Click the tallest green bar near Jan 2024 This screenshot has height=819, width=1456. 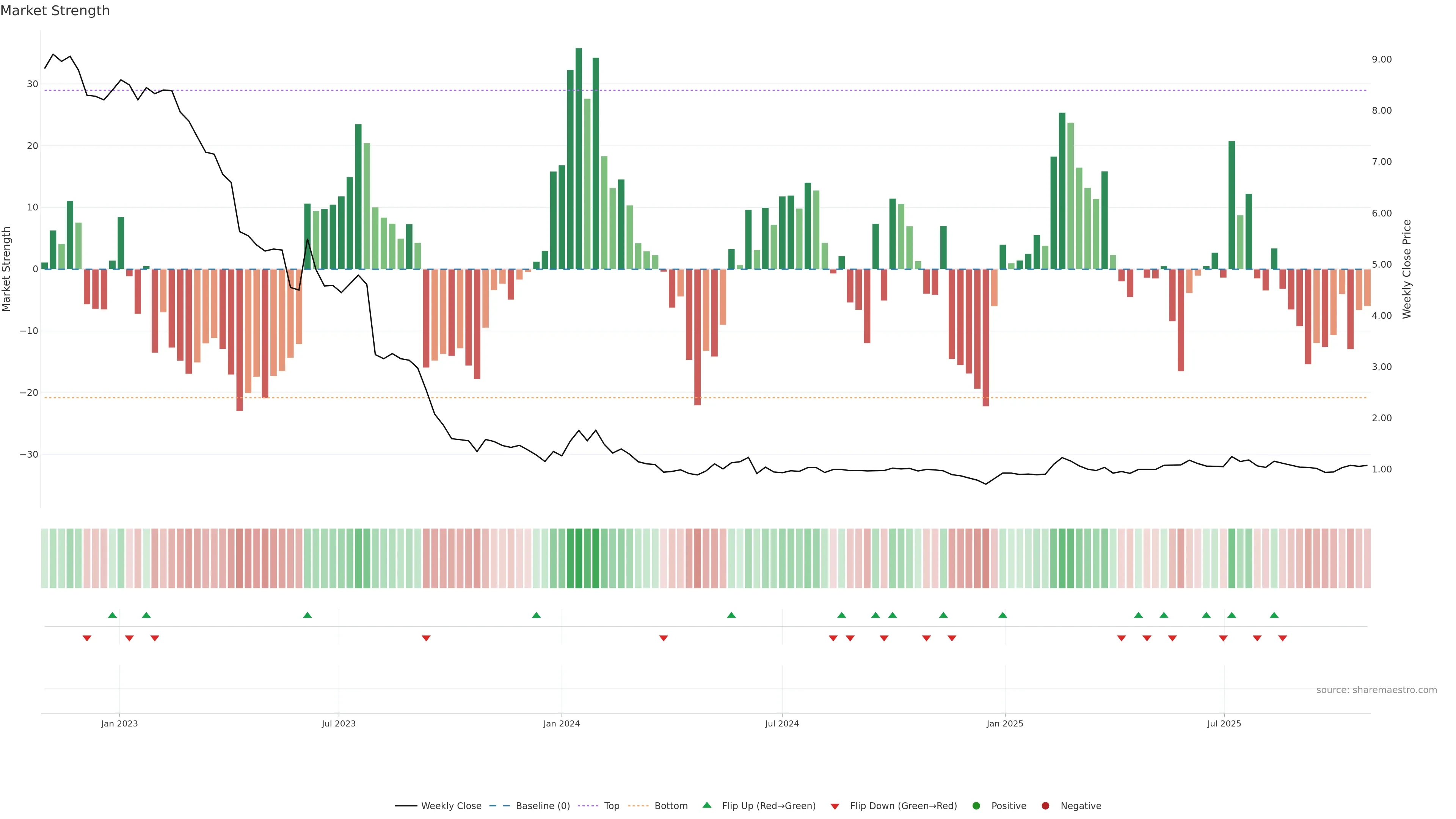579,158
